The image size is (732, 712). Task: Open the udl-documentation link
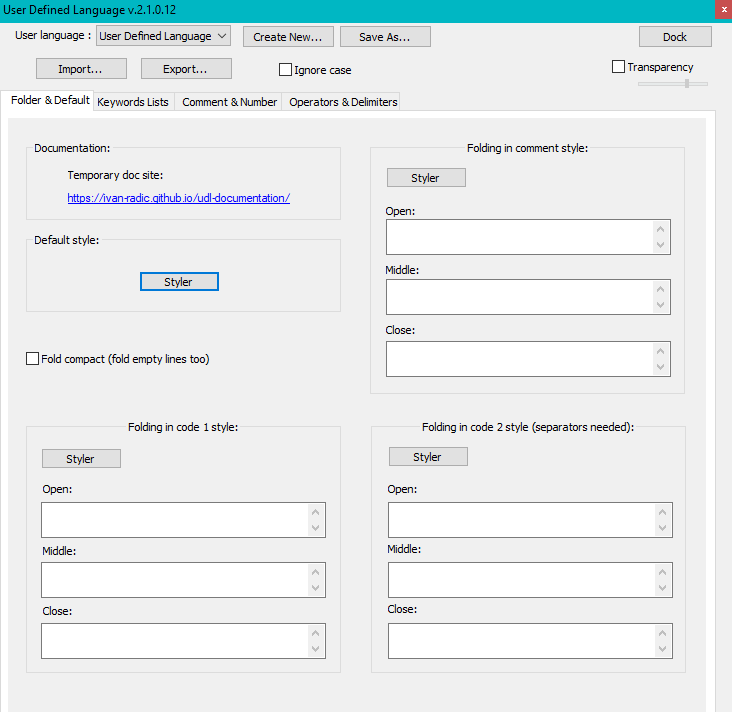click(178, 198)
